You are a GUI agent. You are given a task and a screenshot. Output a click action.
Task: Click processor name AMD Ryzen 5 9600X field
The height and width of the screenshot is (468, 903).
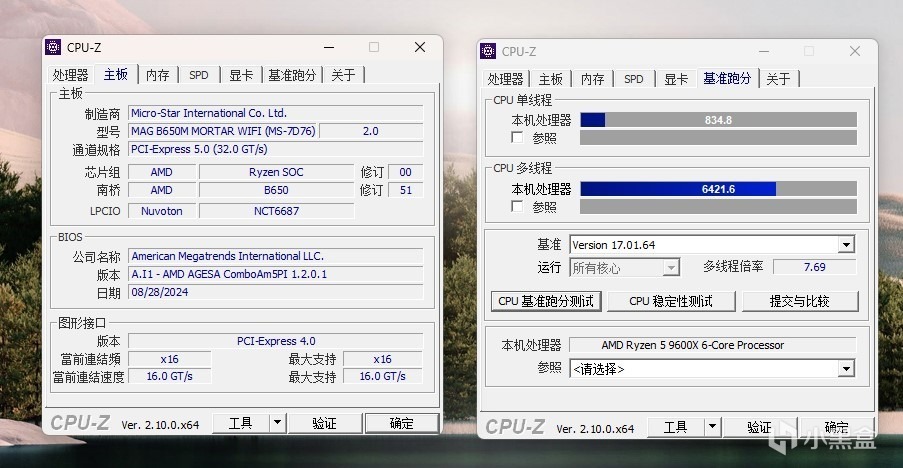click(x=713, y=345)
